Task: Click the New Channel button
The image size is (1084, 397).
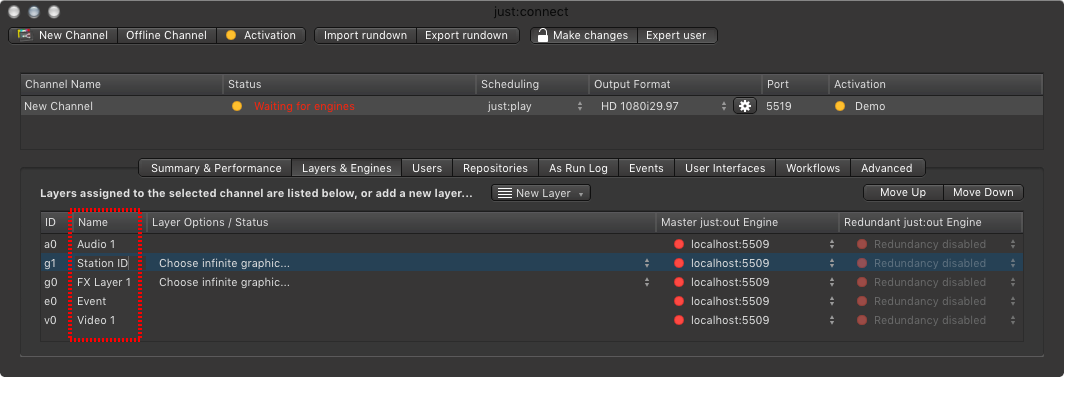Action: (x=63, y=35)
